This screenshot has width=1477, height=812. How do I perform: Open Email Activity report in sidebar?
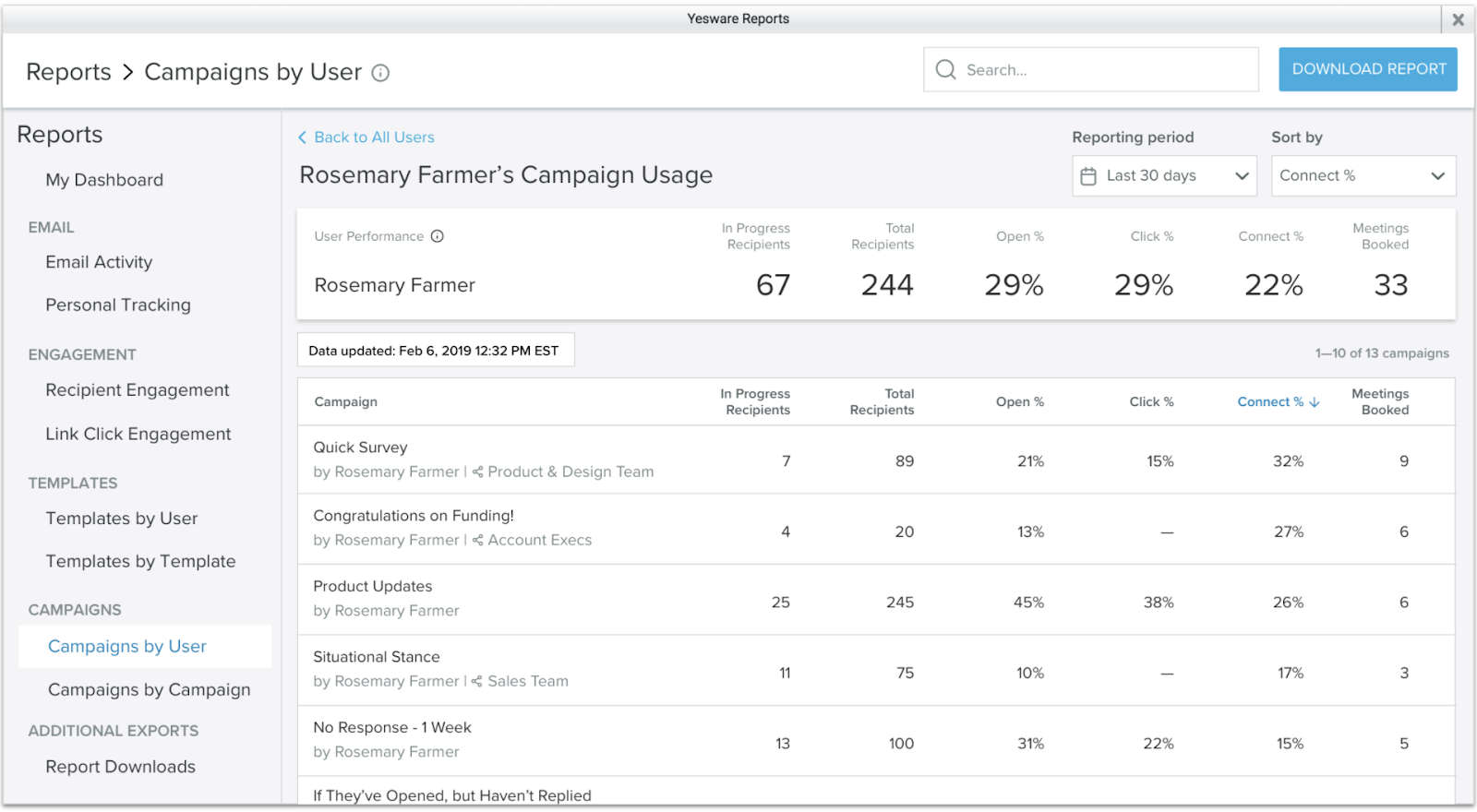point(99,262)
